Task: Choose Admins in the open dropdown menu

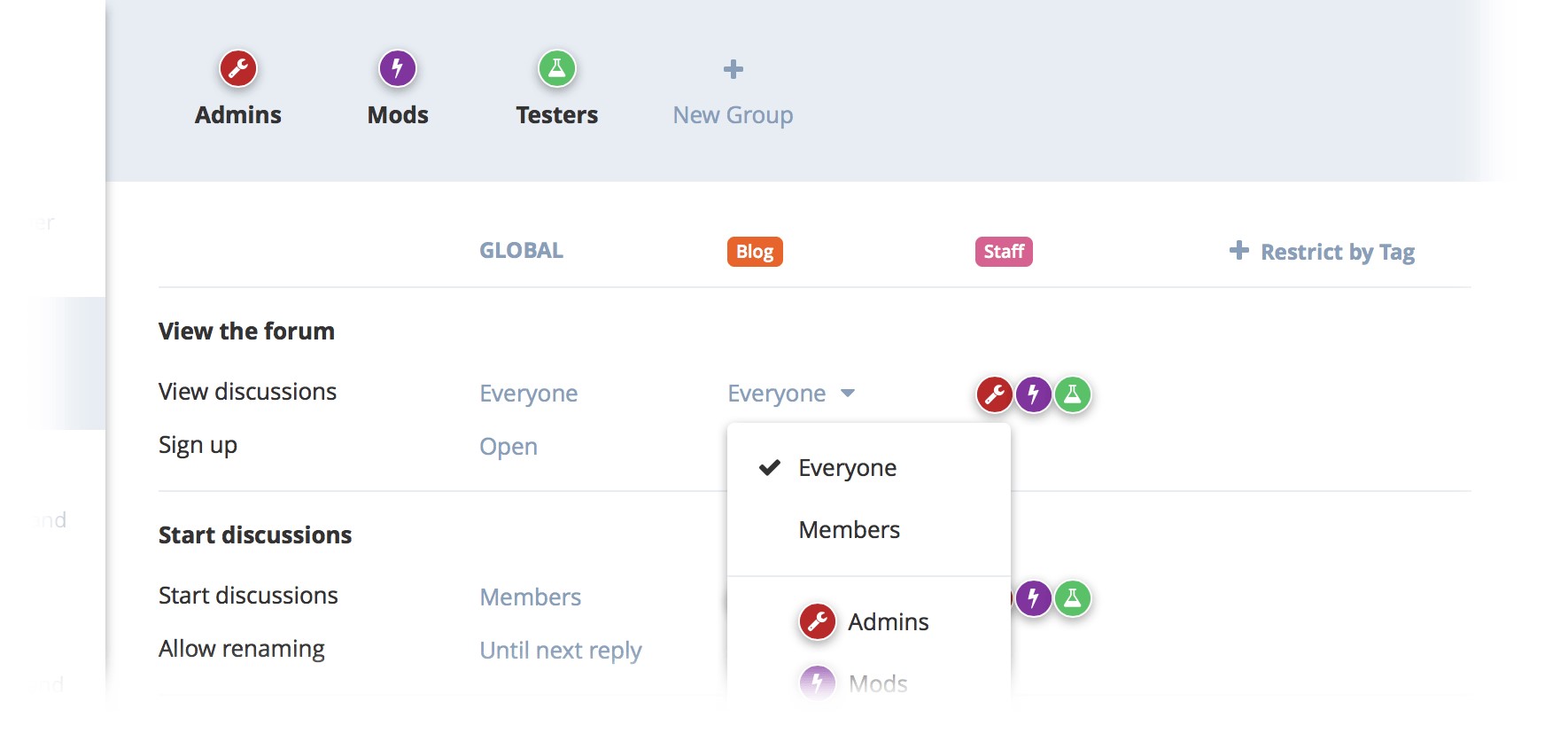Action: [x=888, y=622]
